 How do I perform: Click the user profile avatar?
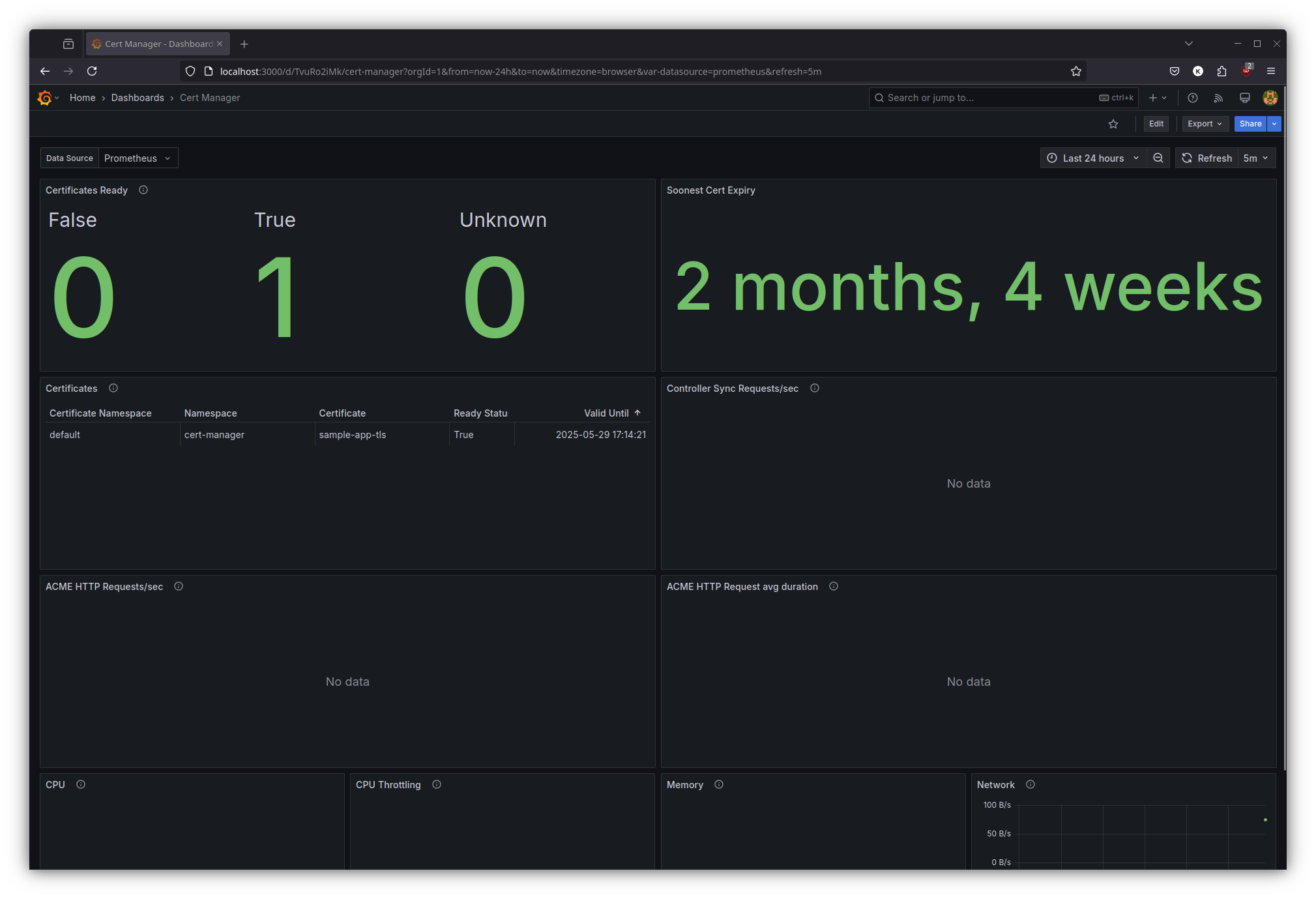[x=1270, y=98]
